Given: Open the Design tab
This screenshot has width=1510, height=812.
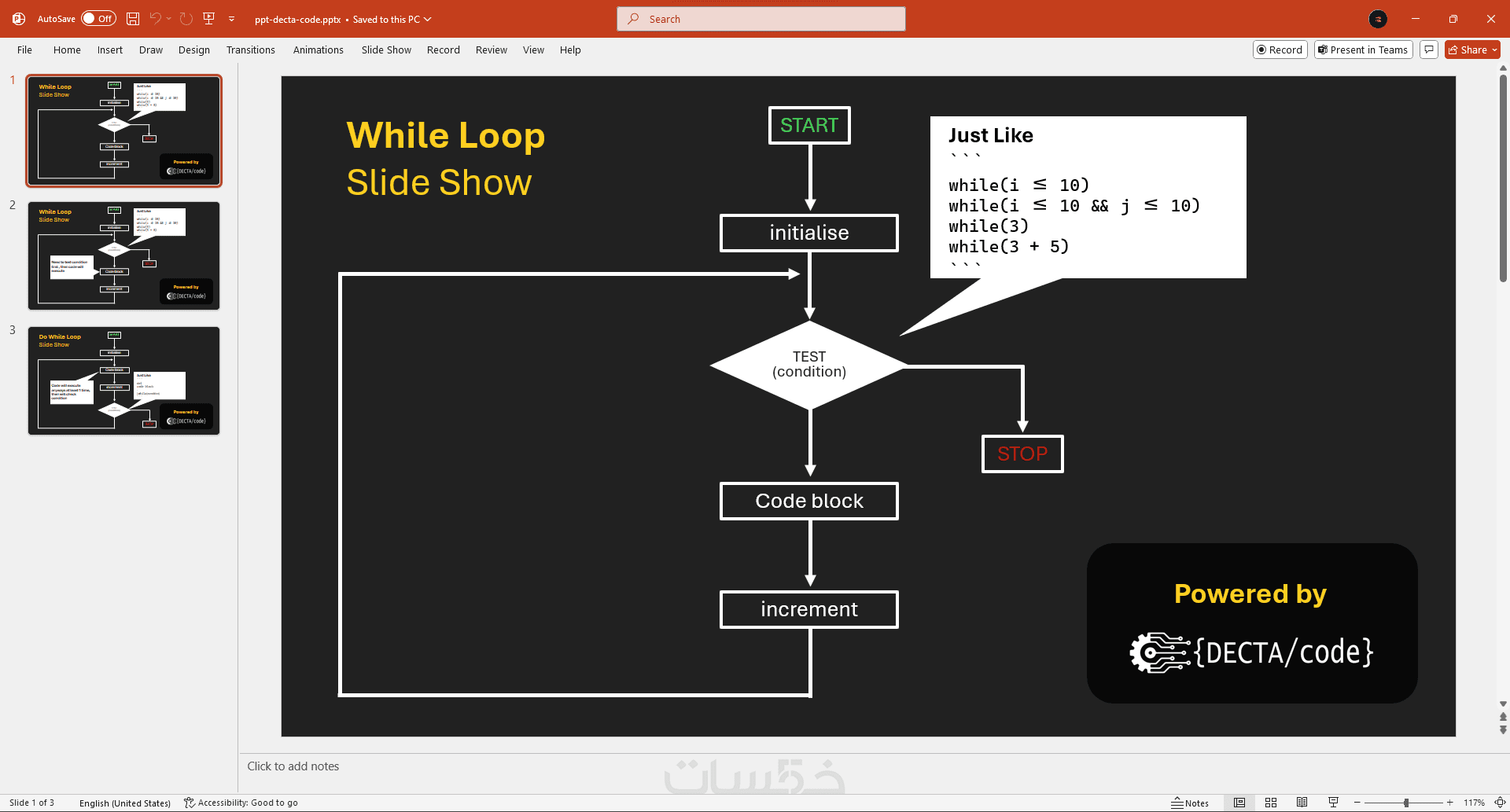Looking at the screenshot, I should pyautogui.click(x=194, y=50).
